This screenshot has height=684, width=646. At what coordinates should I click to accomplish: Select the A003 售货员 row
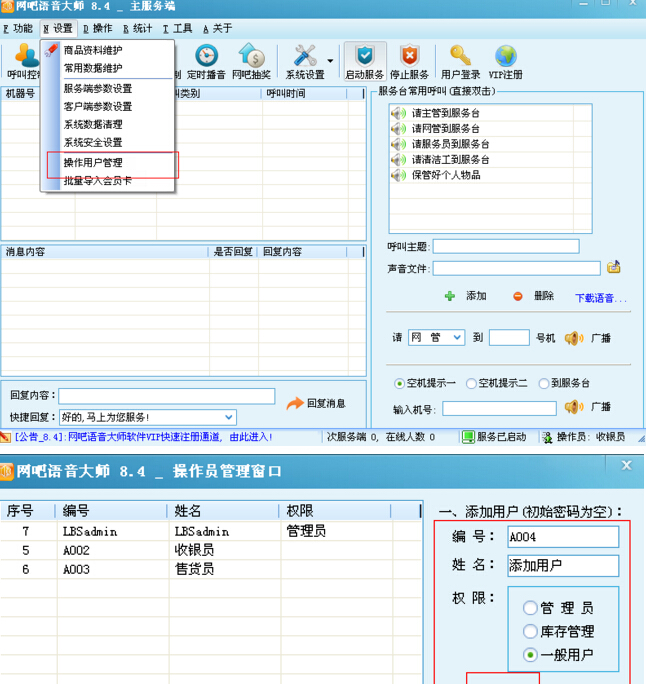point(211,569)
